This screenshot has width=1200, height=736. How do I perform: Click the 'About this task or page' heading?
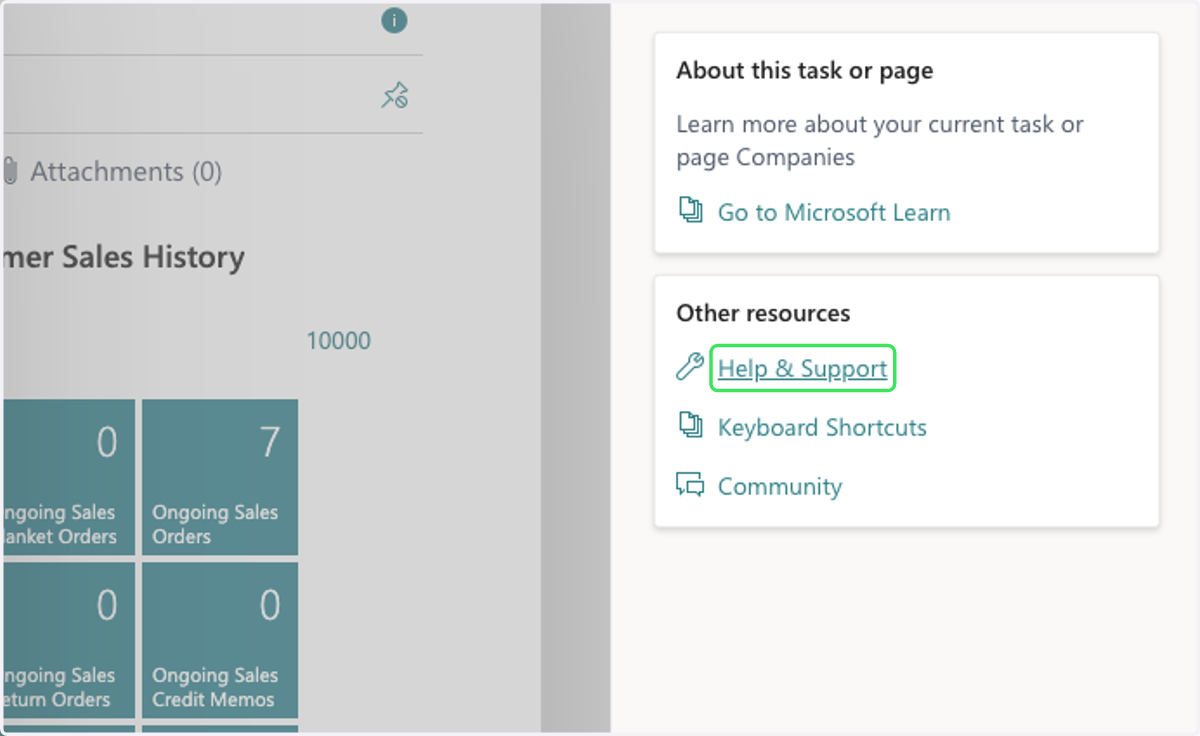(x=804, y=71)
